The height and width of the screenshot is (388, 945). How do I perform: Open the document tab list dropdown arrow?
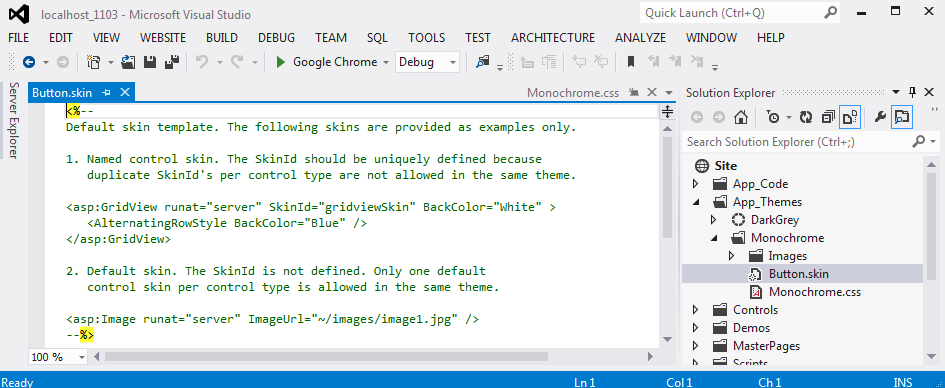click(668, 93)
